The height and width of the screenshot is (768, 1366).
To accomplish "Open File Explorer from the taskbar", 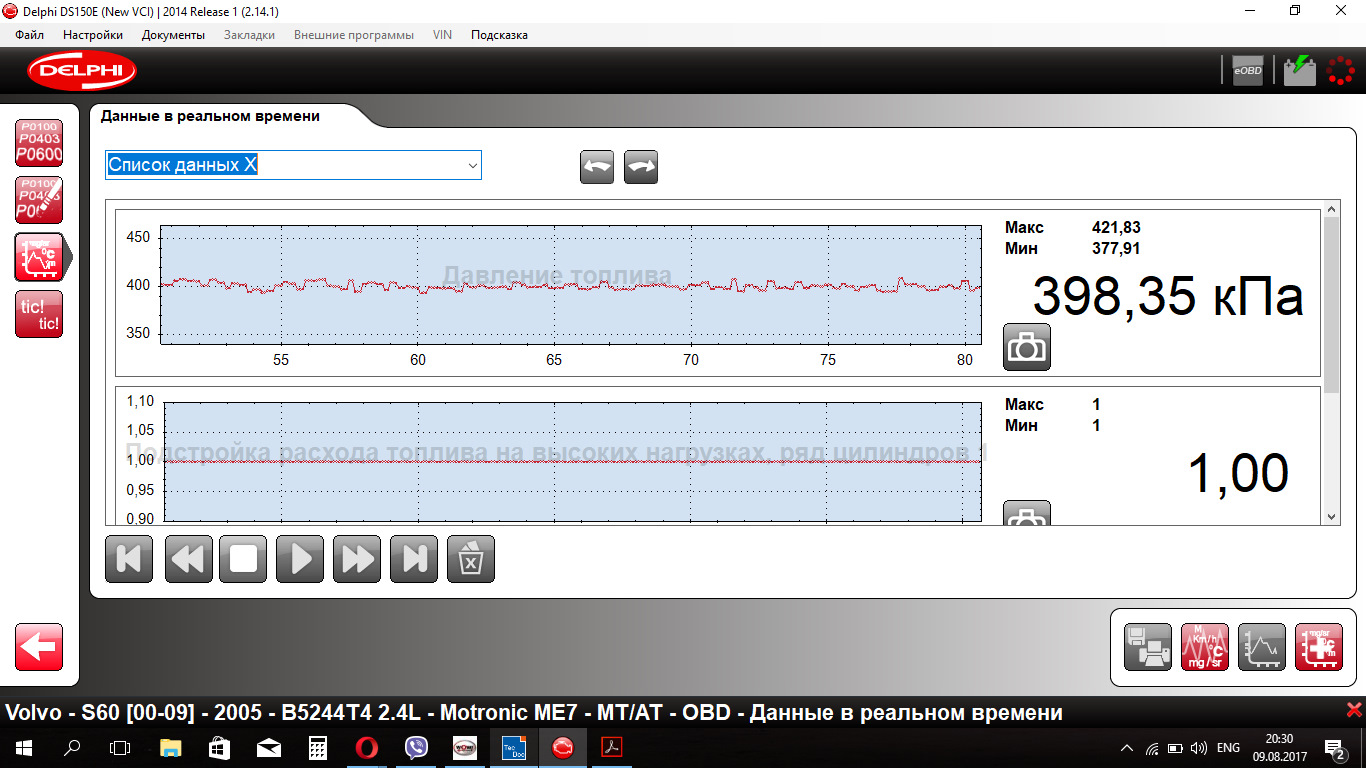I will coord(171,747).
